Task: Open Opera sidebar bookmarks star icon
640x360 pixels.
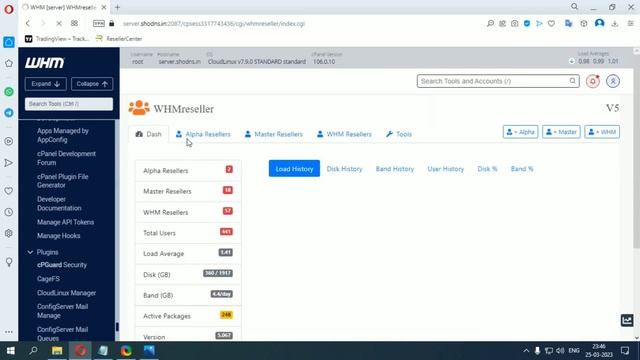Action: tap(9, 63)
